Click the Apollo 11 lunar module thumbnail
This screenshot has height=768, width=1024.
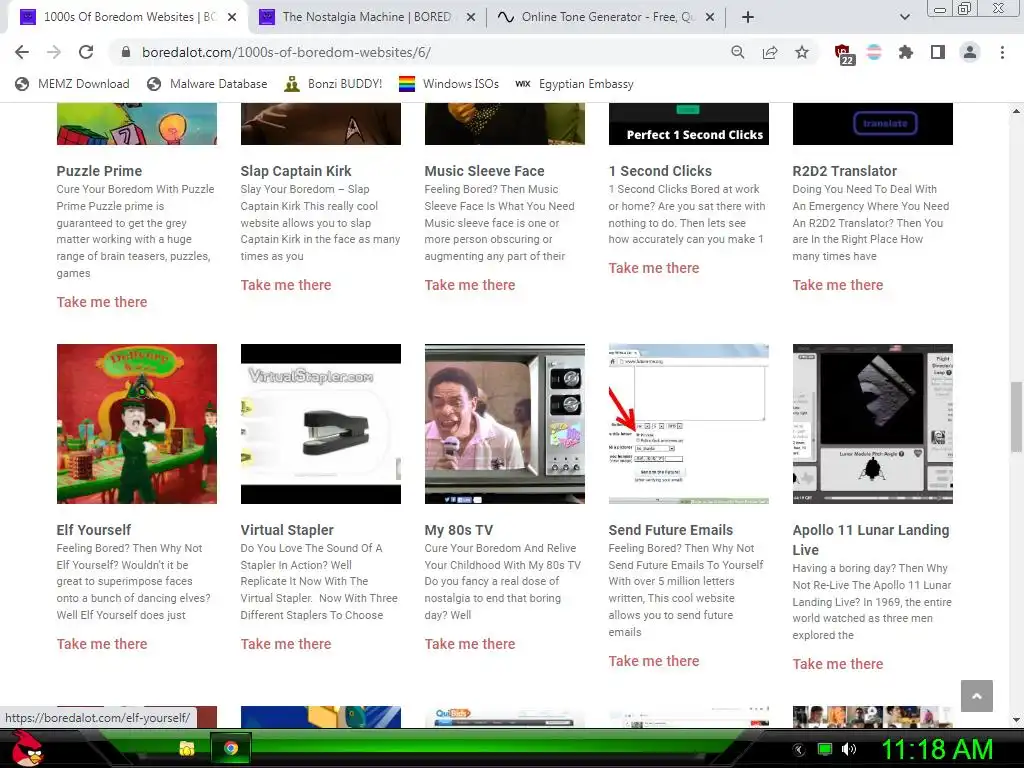(872, 424)
